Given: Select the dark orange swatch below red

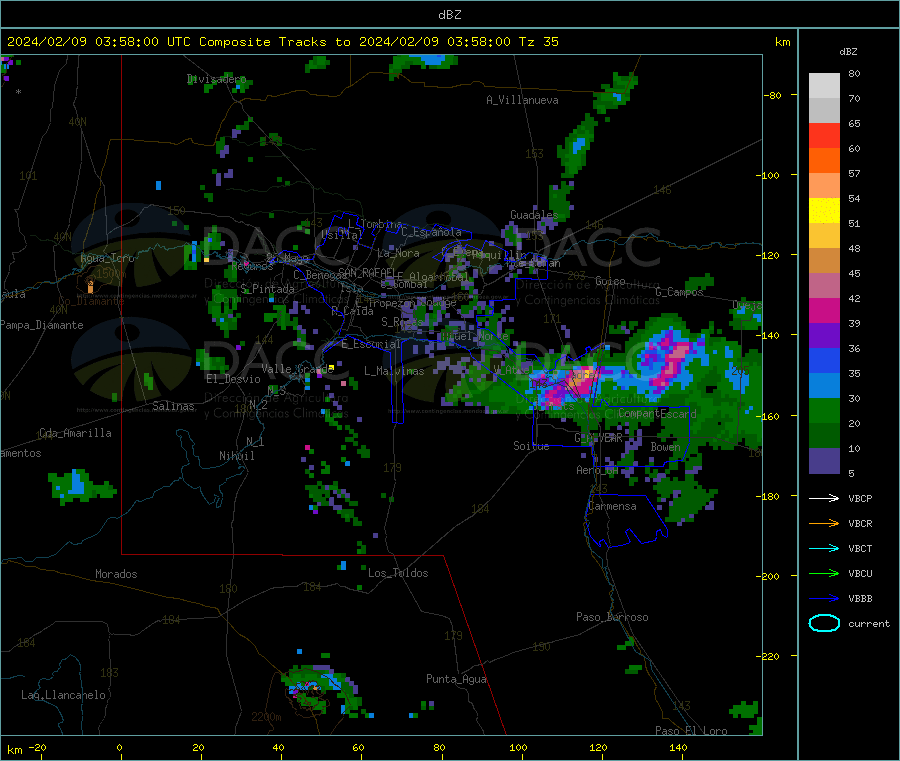Looking at the screenshot, I should [824, 161].
